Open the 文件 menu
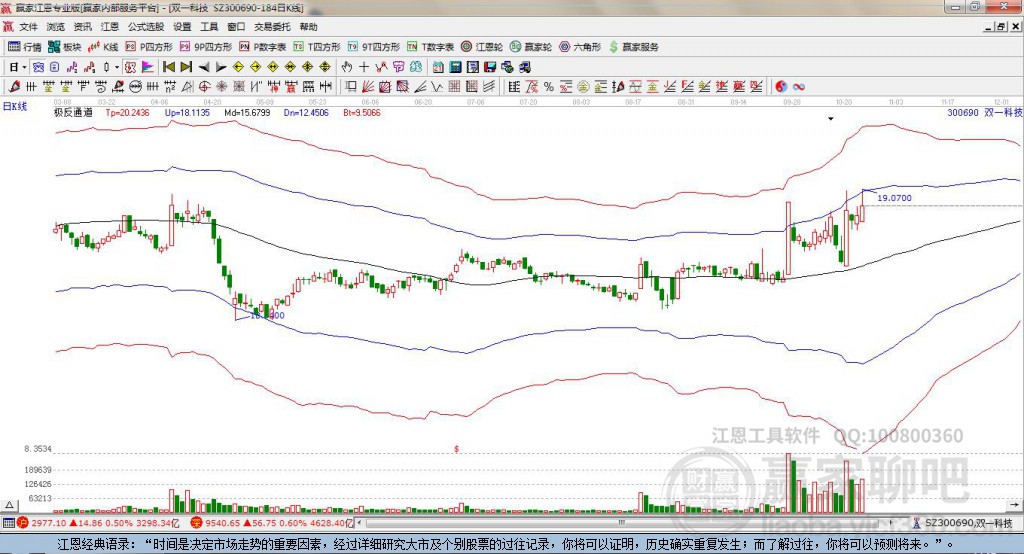1024x554 pixels. pos(28,27)
